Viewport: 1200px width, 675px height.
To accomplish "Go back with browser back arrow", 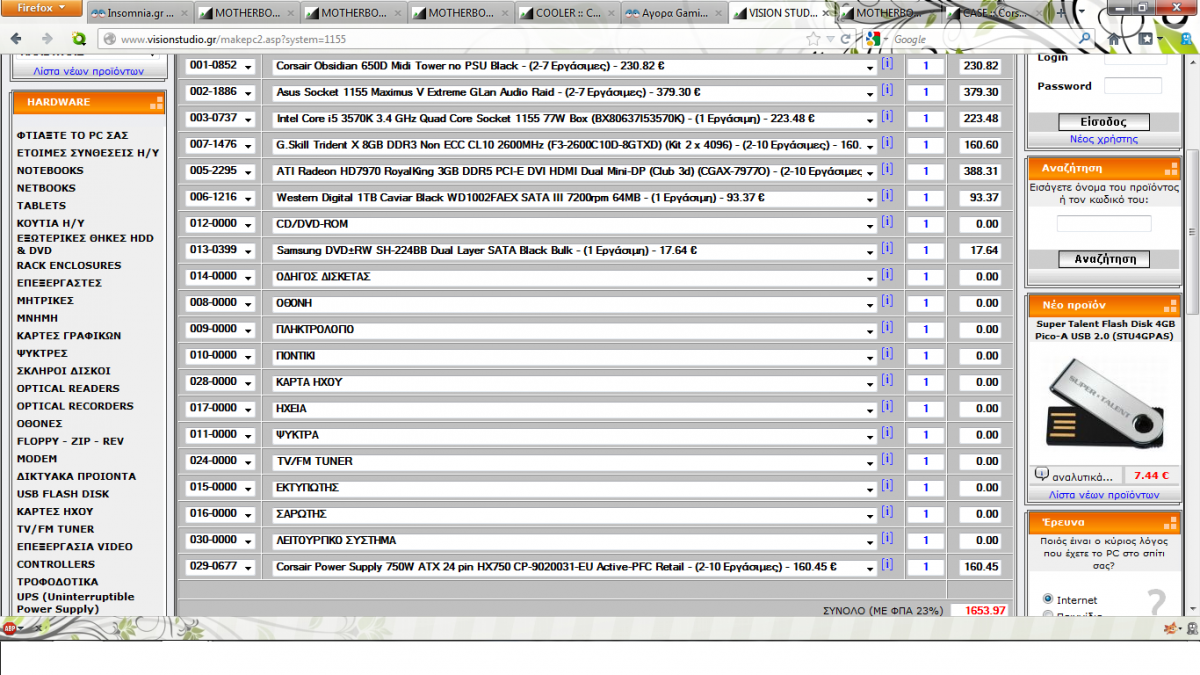I will [x=16, y=39].
